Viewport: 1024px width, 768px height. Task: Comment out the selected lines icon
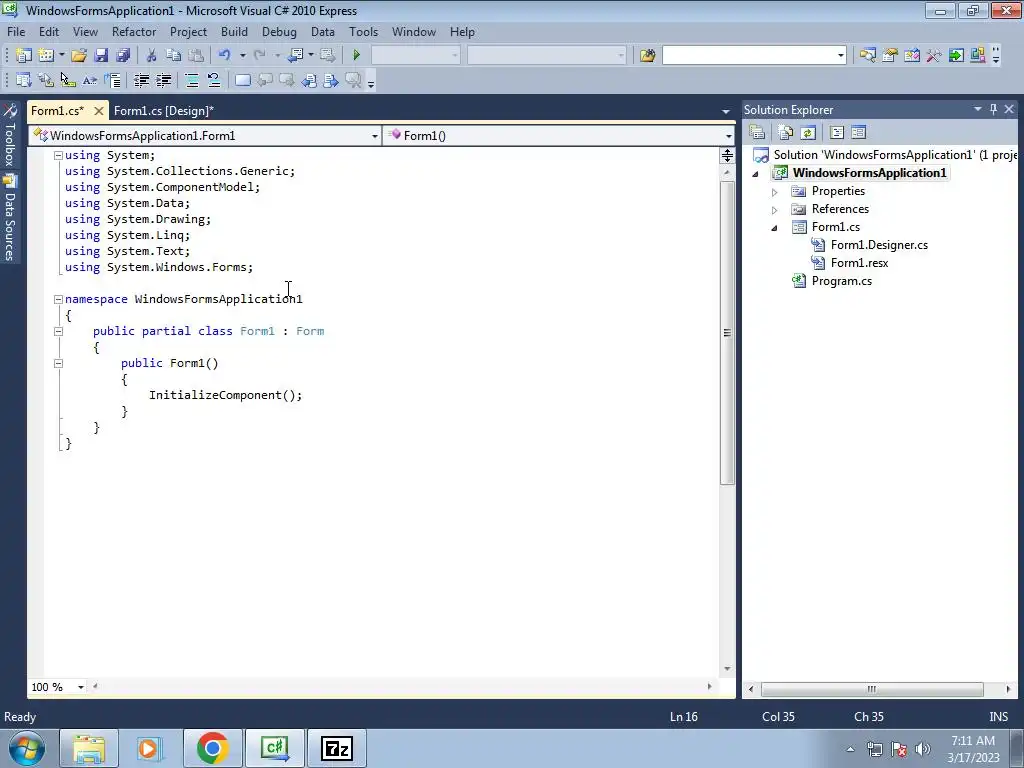[192, 80]
